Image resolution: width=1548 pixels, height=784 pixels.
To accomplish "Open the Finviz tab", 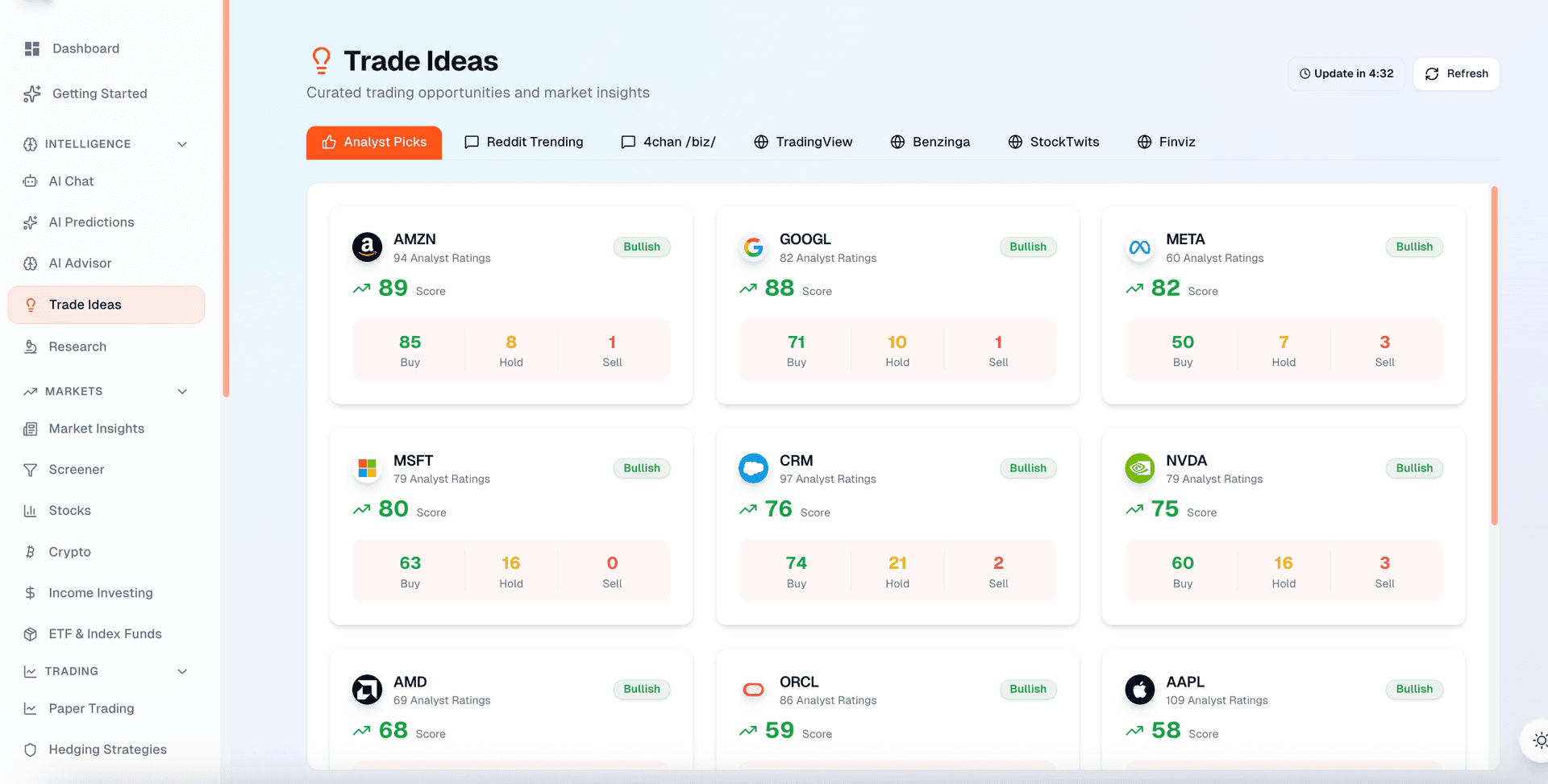I will (x=1167, y=143).
